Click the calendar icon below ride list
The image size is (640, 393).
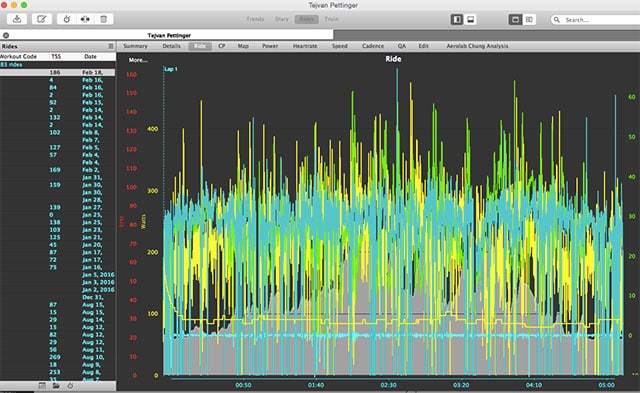42,386
